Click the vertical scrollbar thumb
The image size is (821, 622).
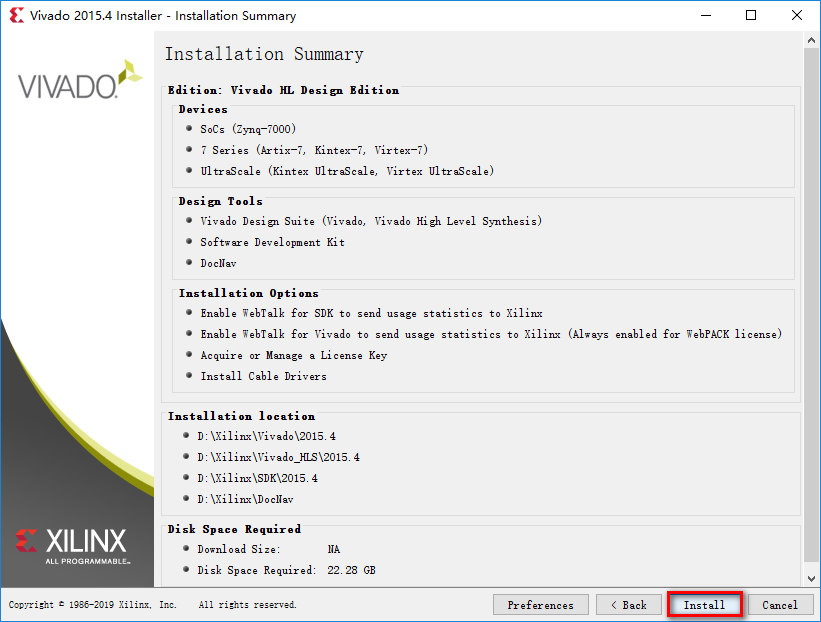tap(811, 304)
